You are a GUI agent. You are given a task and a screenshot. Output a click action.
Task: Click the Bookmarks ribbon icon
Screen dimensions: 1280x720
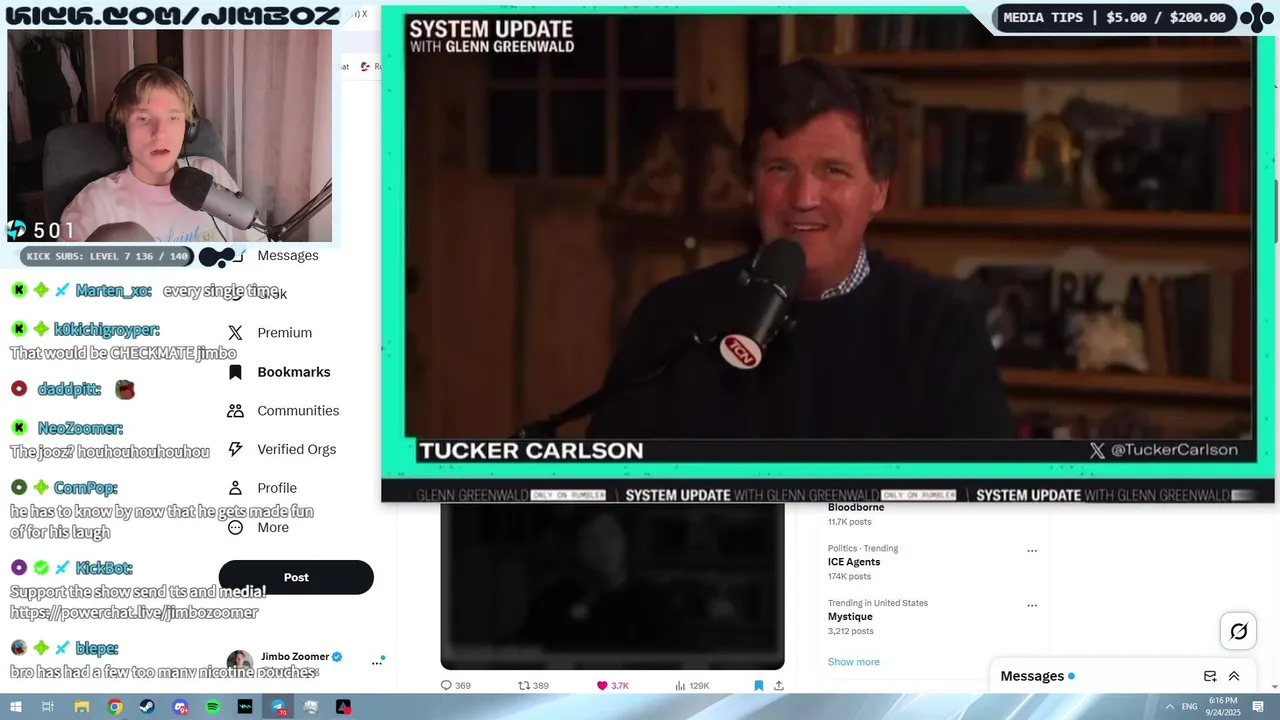pos(235,372)
